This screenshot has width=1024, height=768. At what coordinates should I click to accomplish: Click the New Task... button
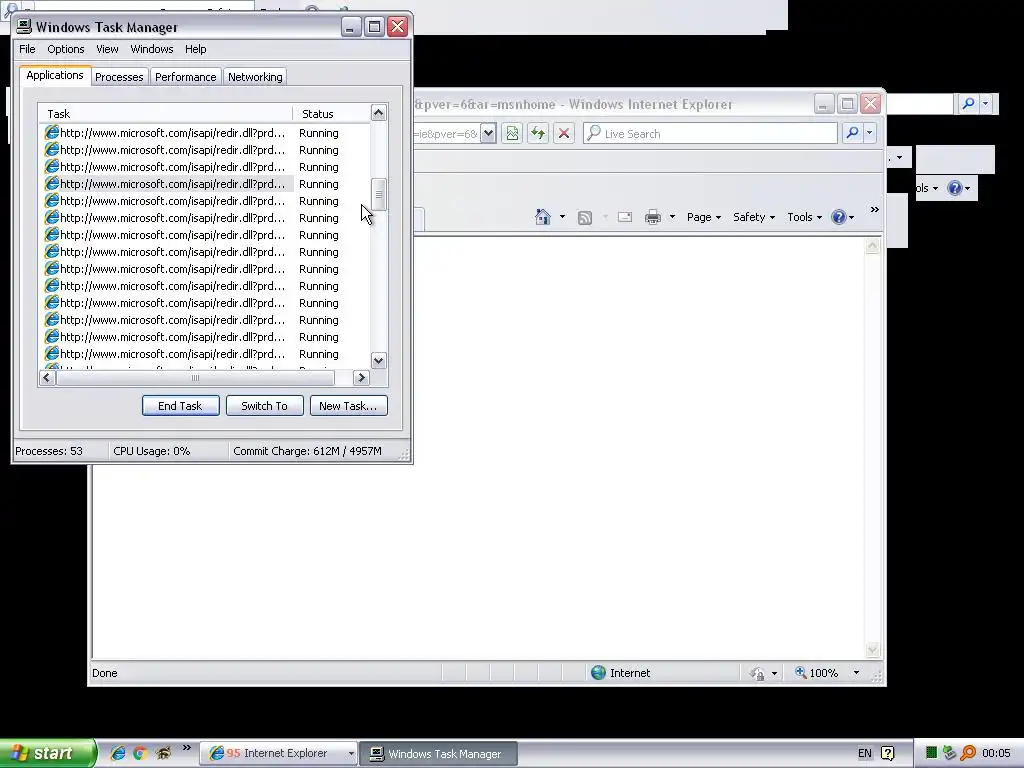click(348, 406)
